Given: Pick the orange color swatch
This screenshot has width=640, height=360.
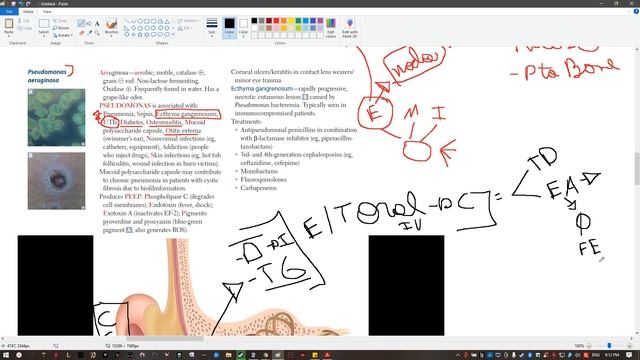Looking at the screenshot, I should [284, 21].
